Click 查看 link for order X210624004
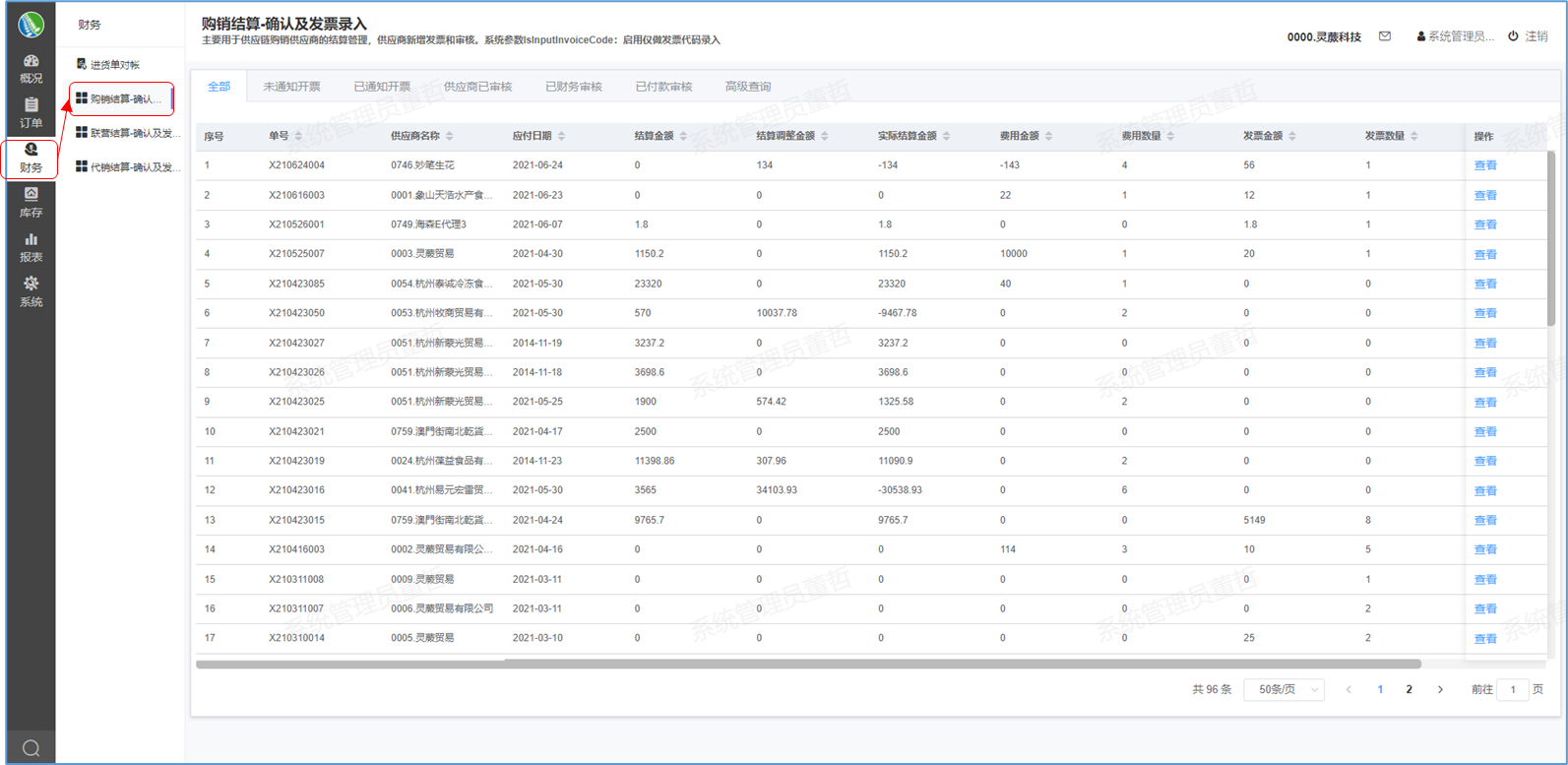The image size is (1568, 765). click(1484, 165)
